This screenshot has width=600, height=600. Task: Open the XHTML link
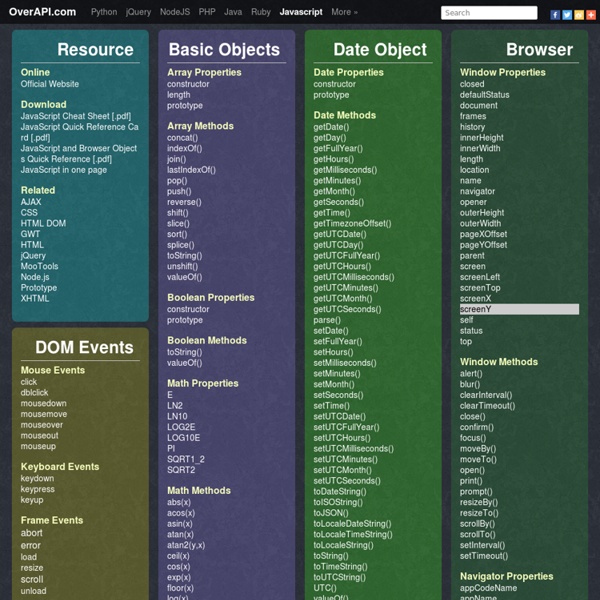tap(35, 298)
